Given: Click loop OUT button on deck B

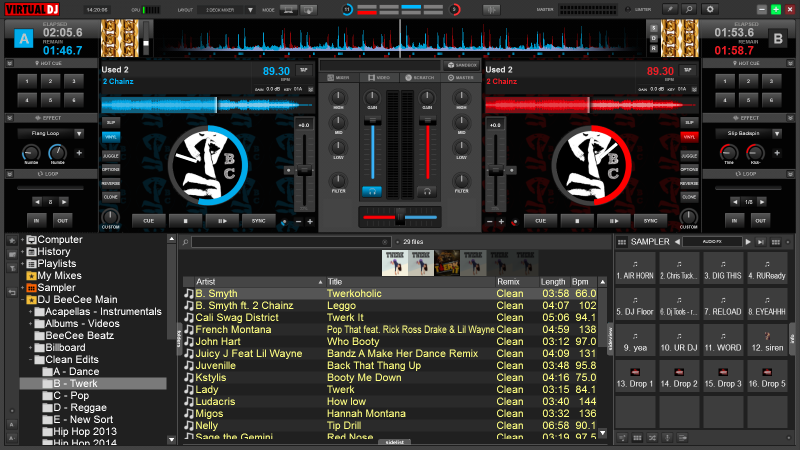Looking at the screenshot, I should pos(760,221).
